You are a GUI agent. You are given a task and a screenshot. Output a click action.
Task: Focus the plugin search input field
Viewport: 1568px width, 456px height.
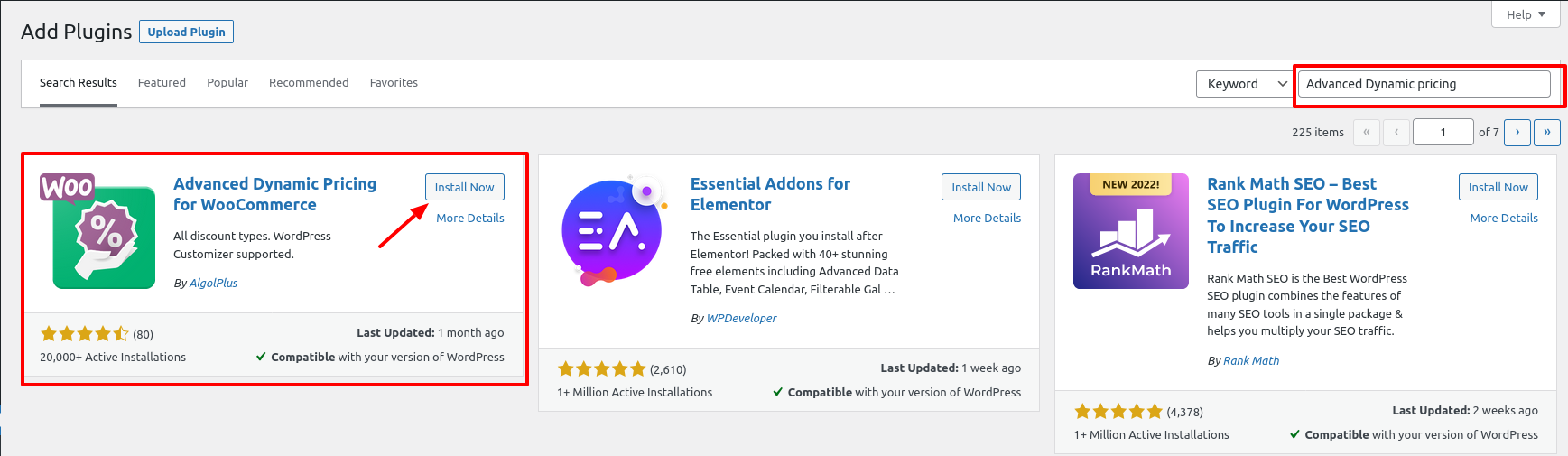click(1424, 84)
